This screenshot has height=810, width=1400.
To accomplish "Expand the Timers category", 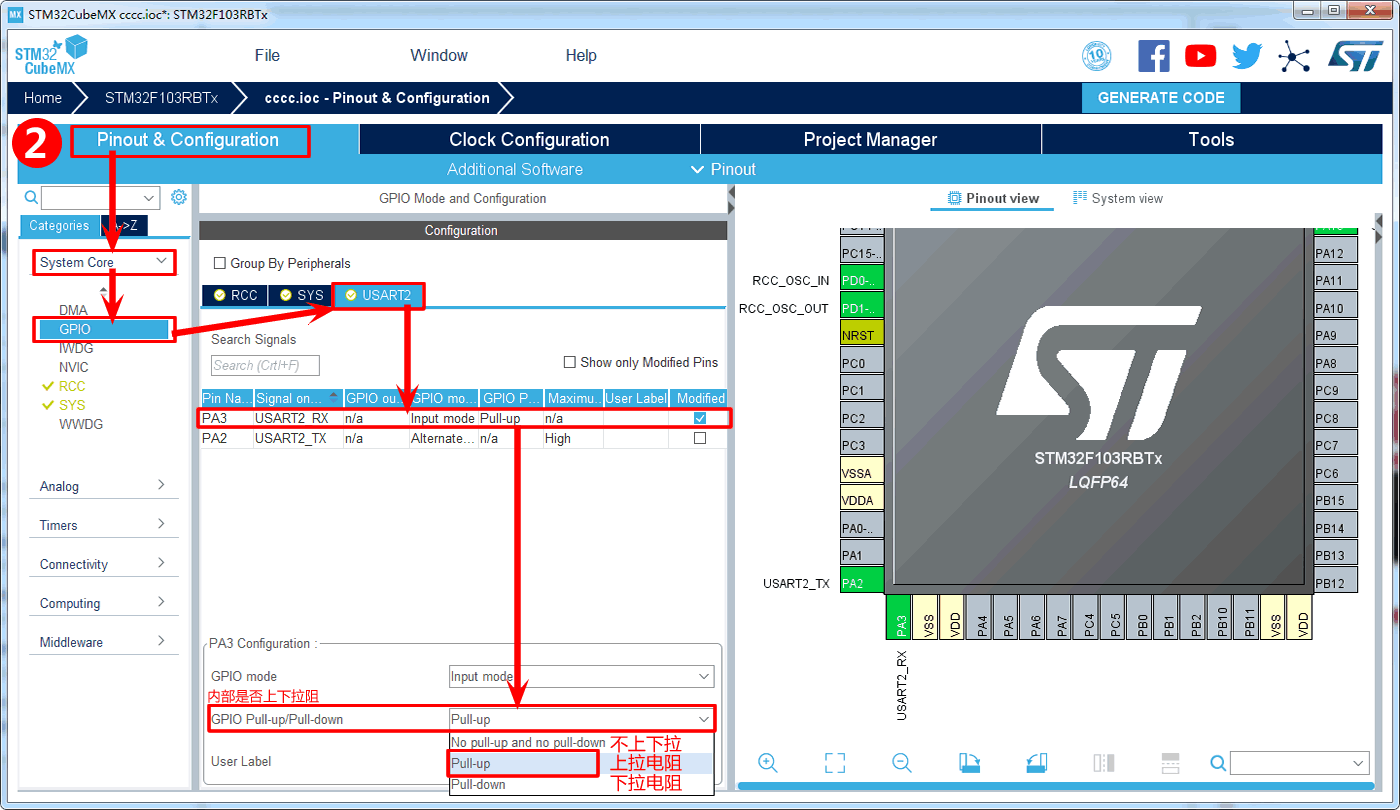I will coord(103,525).
